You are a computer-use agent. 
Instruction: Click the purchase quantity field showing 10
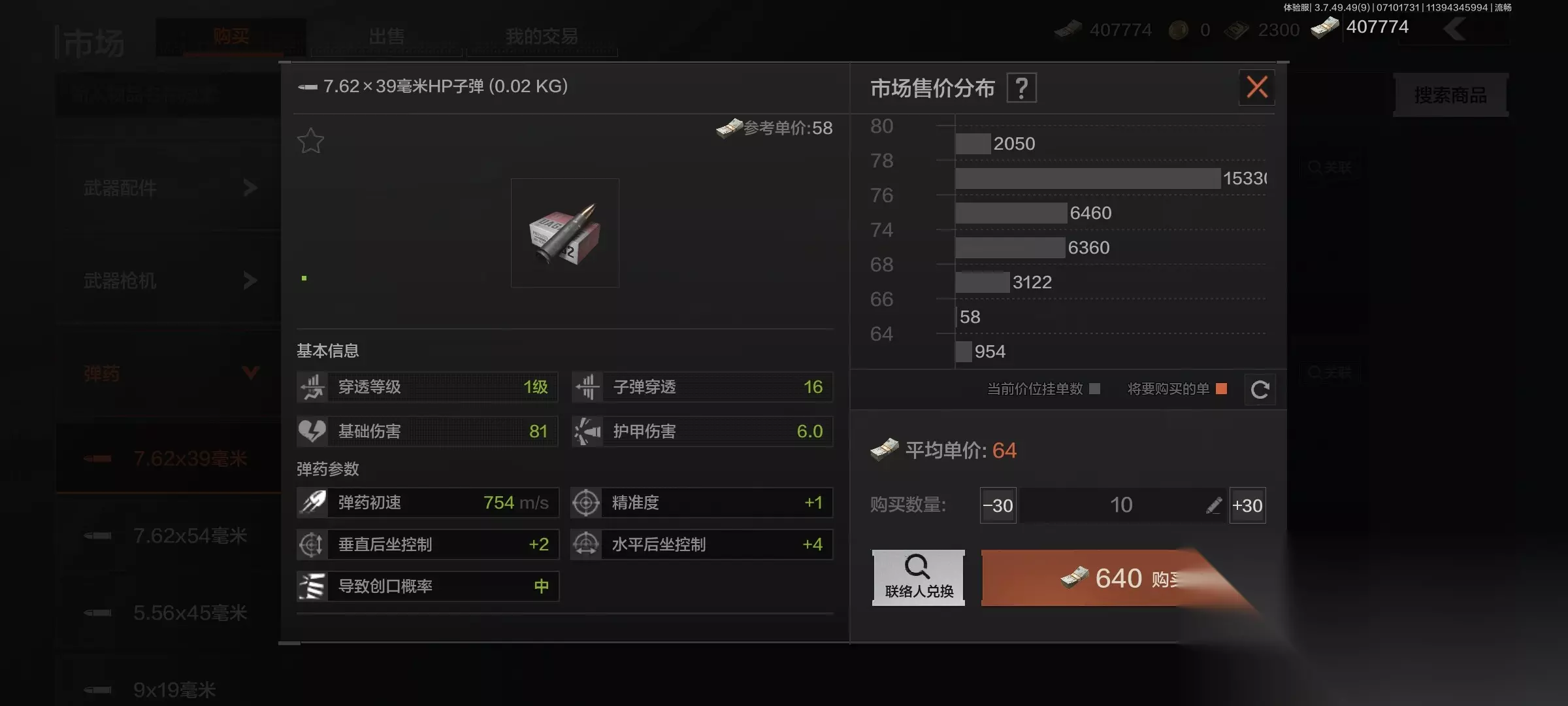(1122, 505)
